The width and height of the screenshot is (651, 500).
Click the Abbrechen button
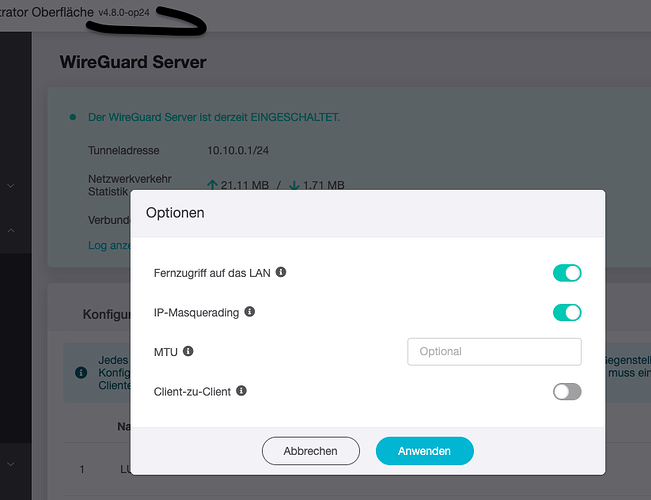[x=311, y=451]
